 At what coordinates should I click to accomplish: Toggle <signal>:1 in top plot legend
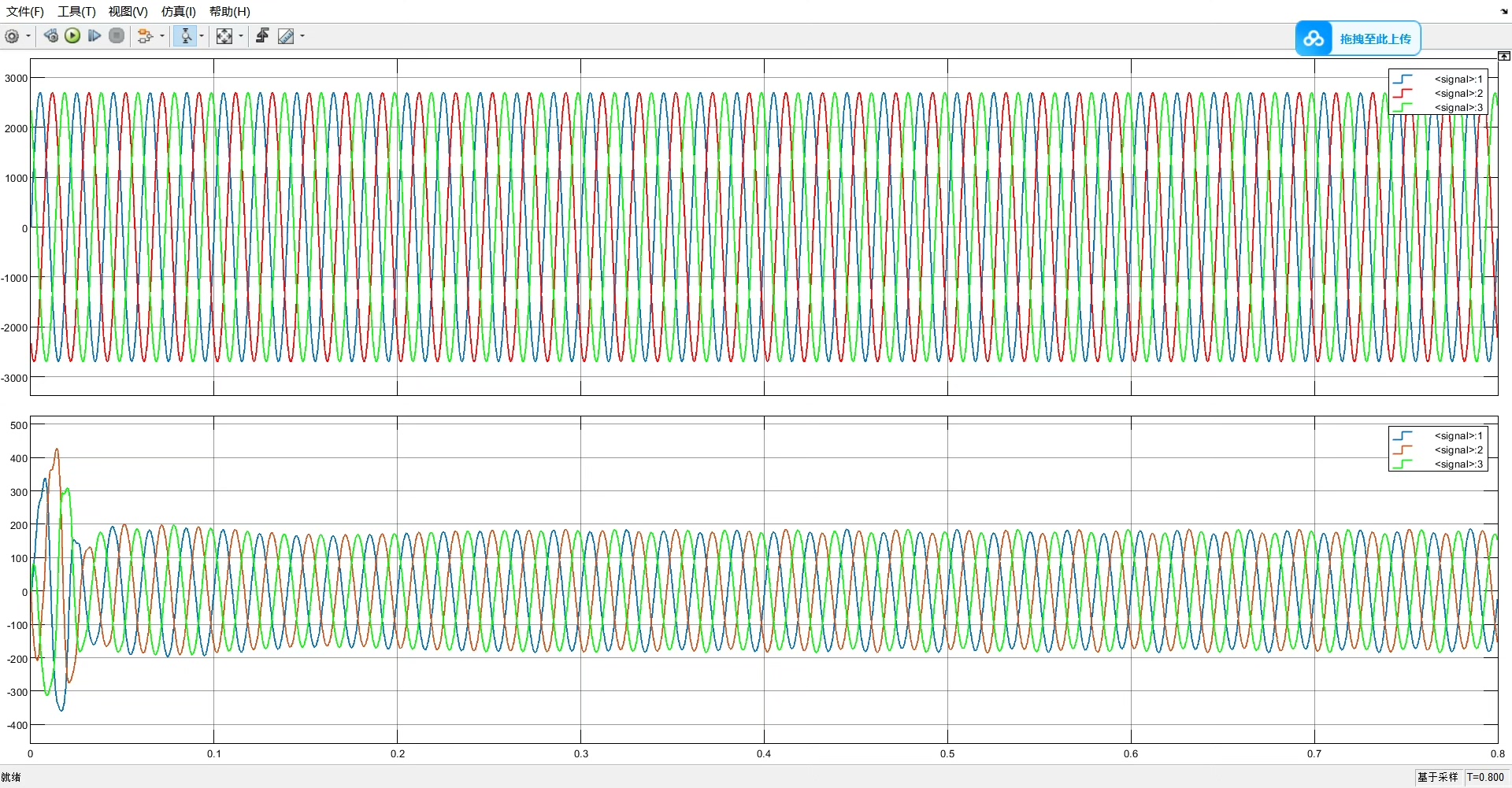pyautogui.click(x=1458, y=79)
